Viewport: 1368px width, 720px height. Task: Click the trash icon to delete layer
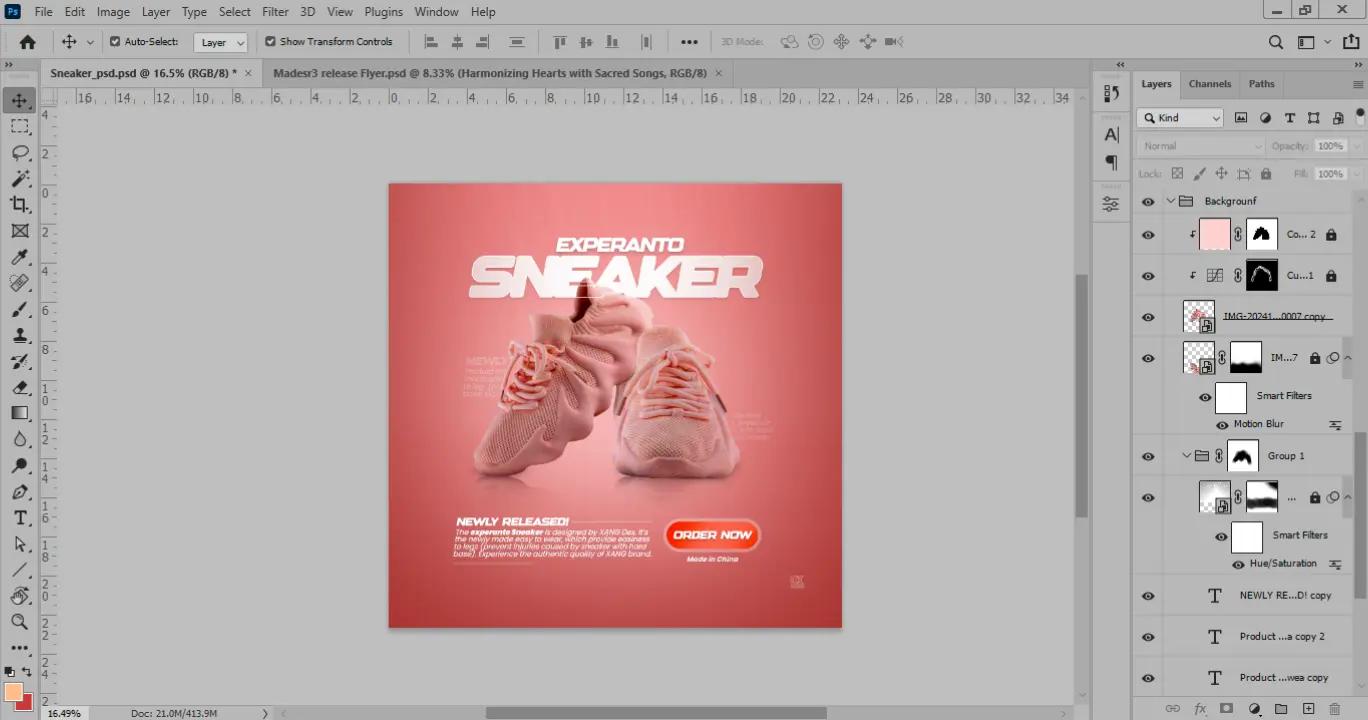point(1334,709)
